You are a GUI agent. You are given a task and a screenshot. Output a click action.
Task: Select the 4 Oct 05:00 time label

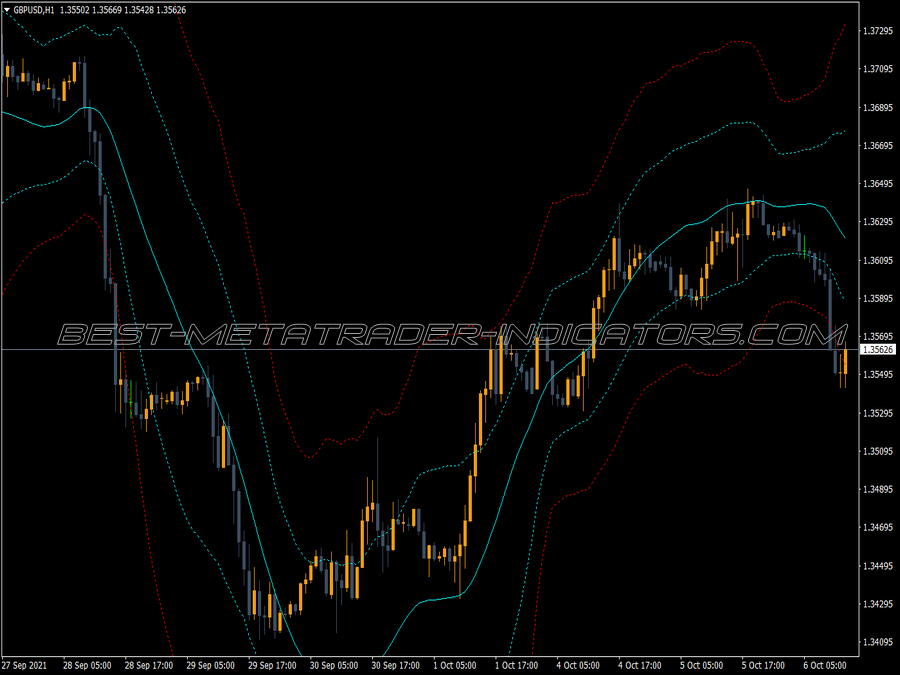click(578, 665)
